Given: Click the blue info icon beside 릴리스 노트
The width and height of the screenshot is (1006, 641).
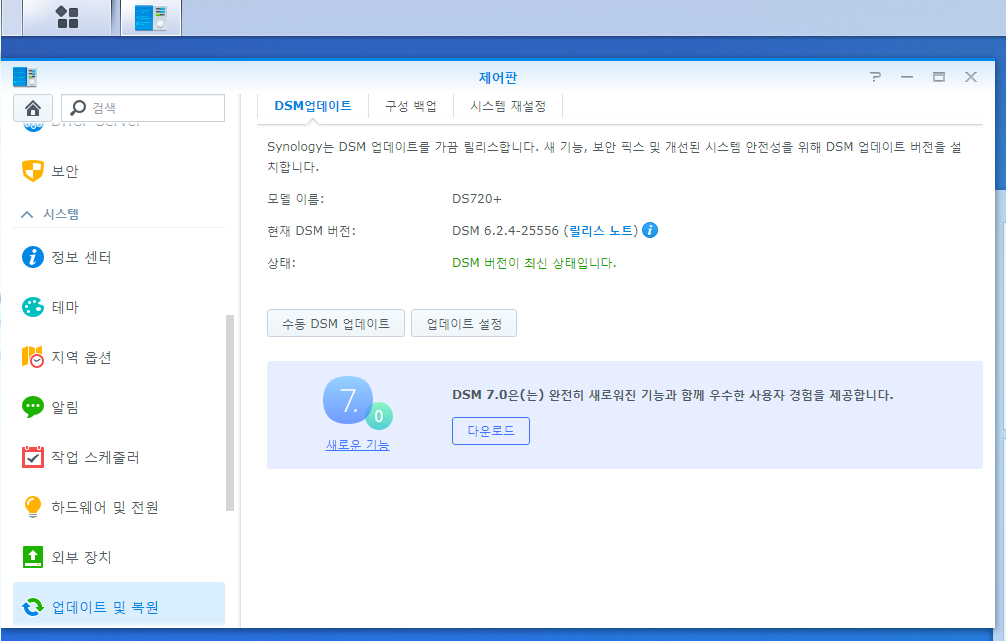Looking at the screenshot, I should 649,230.
